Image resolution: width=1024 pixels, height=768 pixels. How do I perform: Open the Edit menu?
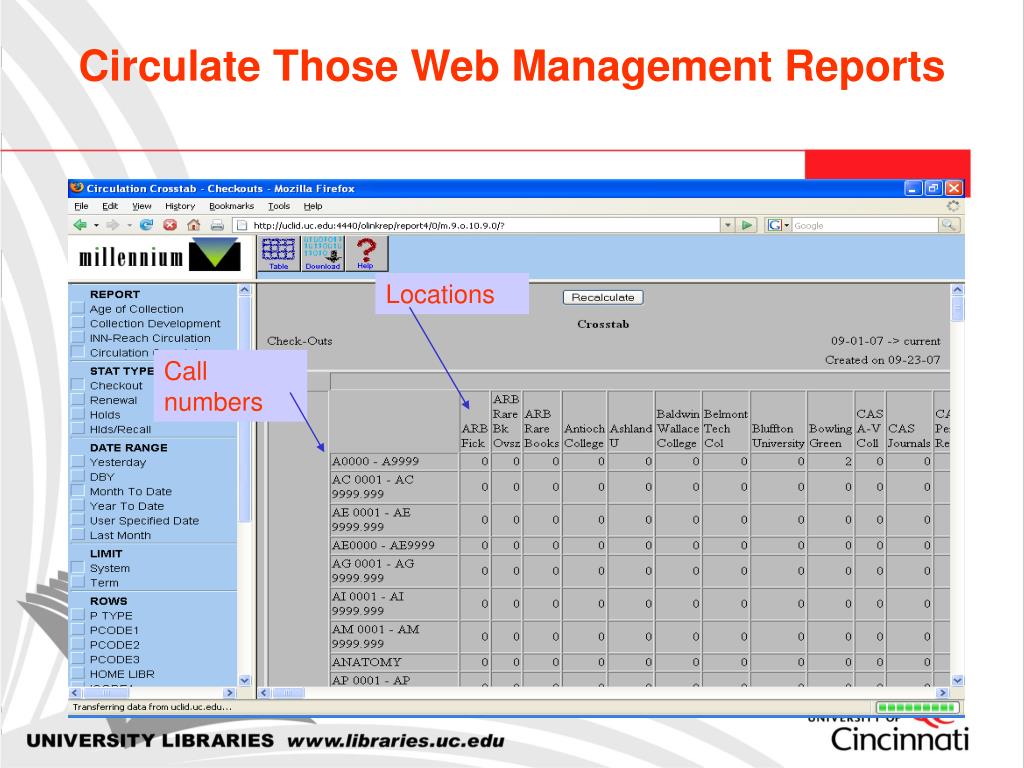pos(110,206)
